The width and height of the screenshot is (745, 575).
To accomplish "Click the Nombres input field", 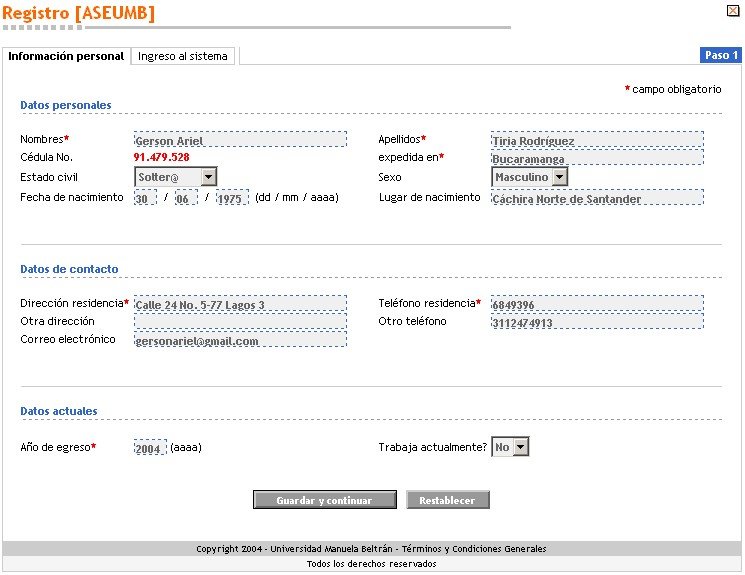I will [240, 140].
